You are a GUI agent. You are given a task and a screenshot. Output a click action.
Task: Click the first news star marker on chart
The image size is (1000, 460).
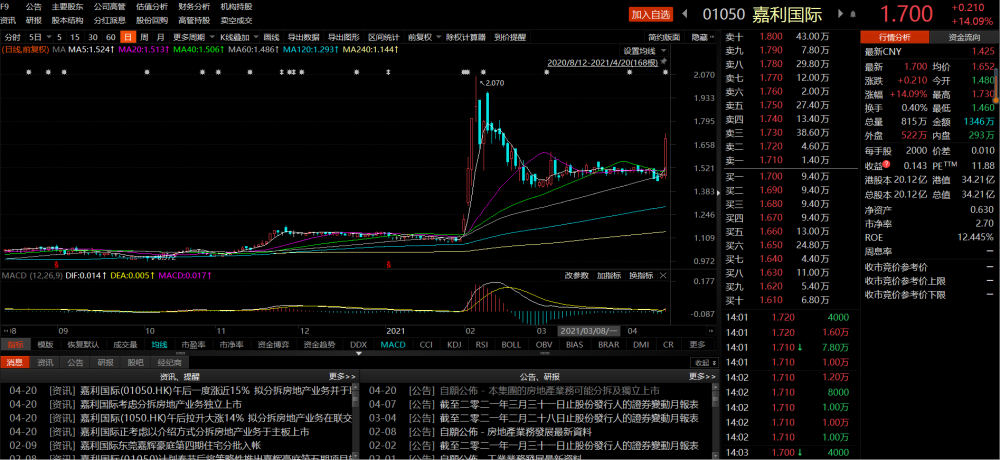click(29, 72)
